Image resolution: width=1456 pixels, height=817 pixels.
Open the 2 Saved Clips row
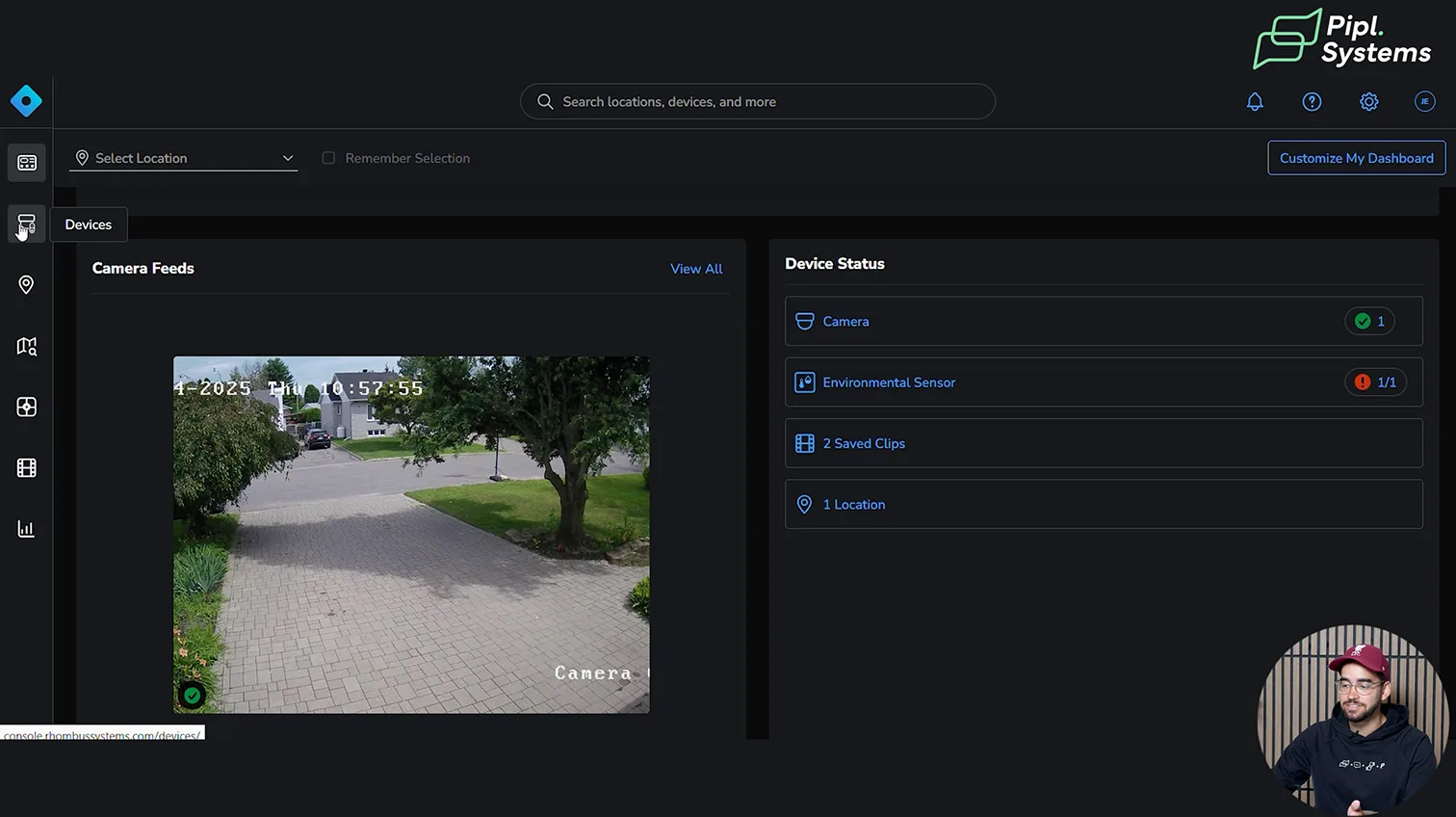(x=1103, y=443)
